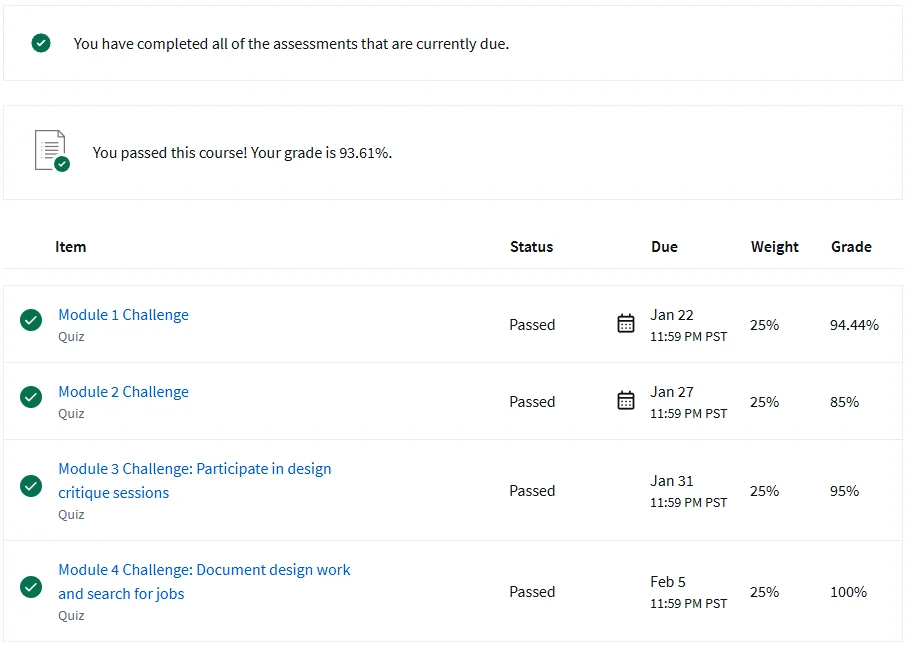The image size is (908, 646).
Task: Click the 100% grade for Module 4
Action: [x=848, y=592]
